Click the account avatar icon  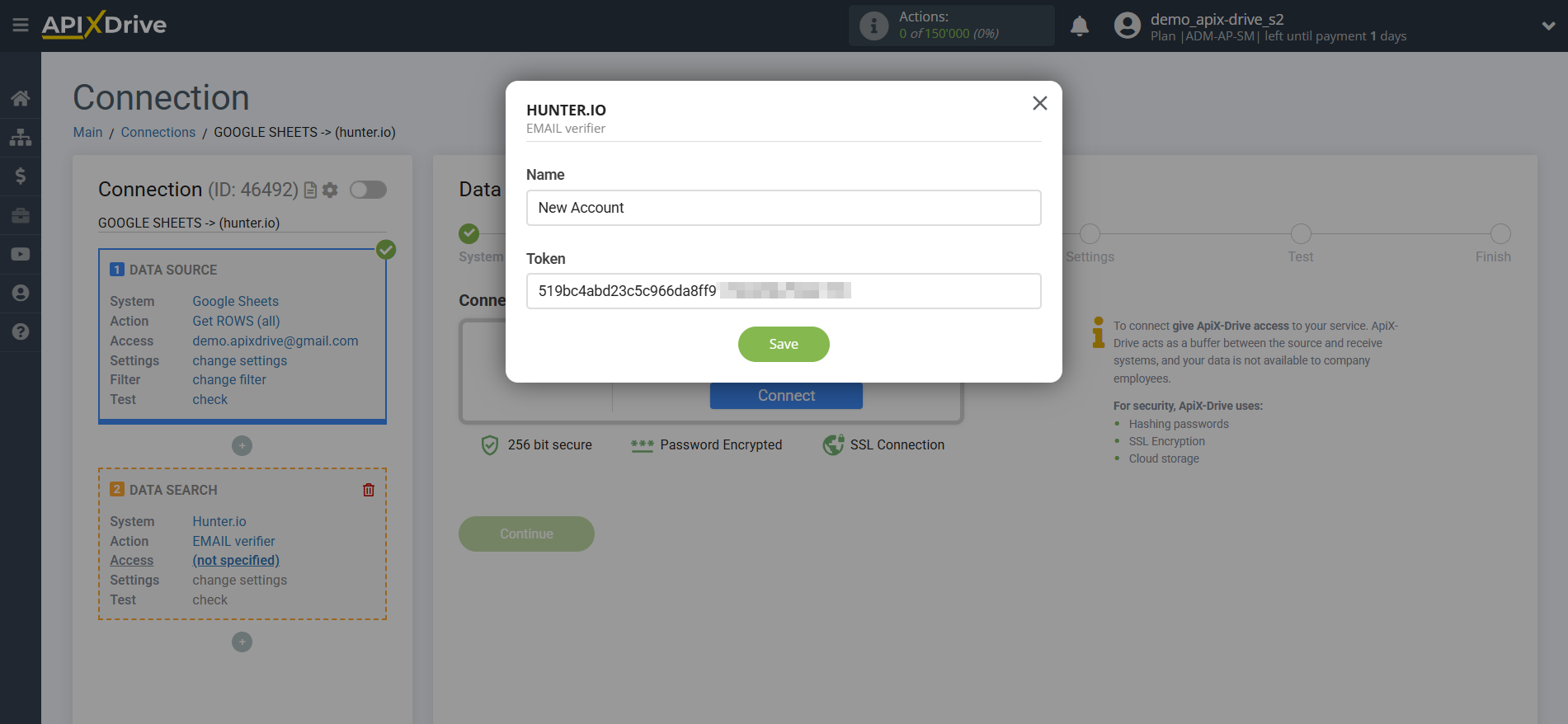[1128, 26]
